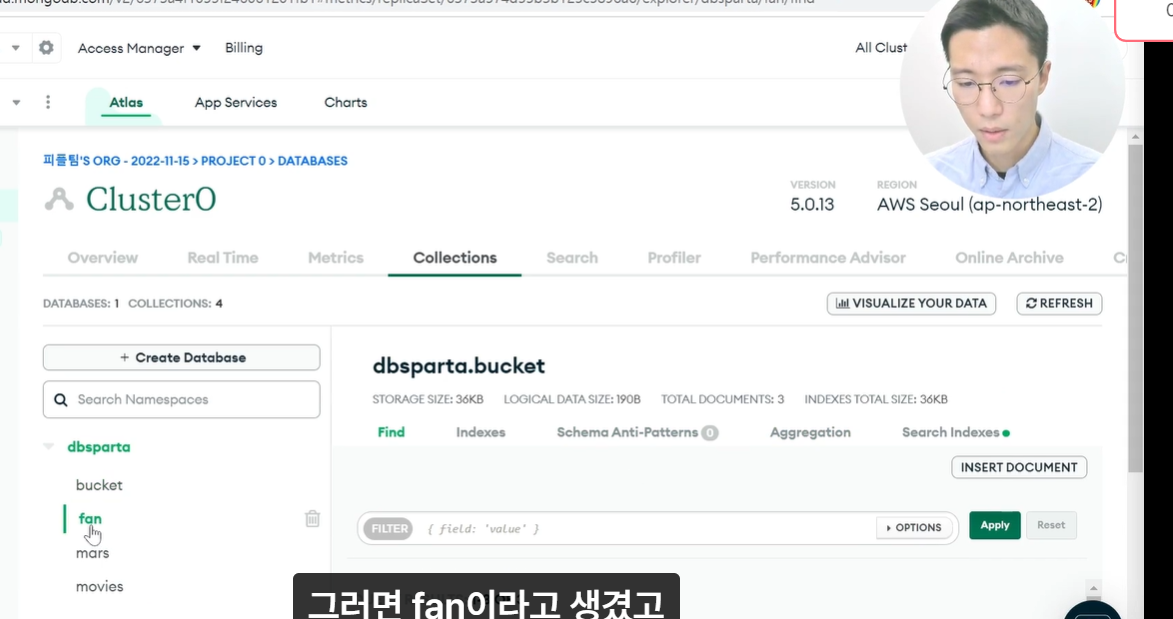
Task: Open the vertical three-dot project menu
Action: pos(48,102)
